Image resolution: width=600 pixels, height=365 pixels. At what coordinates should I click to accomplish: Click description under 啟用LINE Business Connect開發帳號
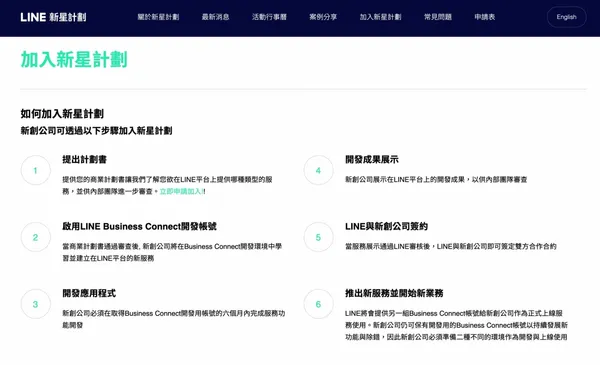[x=172, y=252]
